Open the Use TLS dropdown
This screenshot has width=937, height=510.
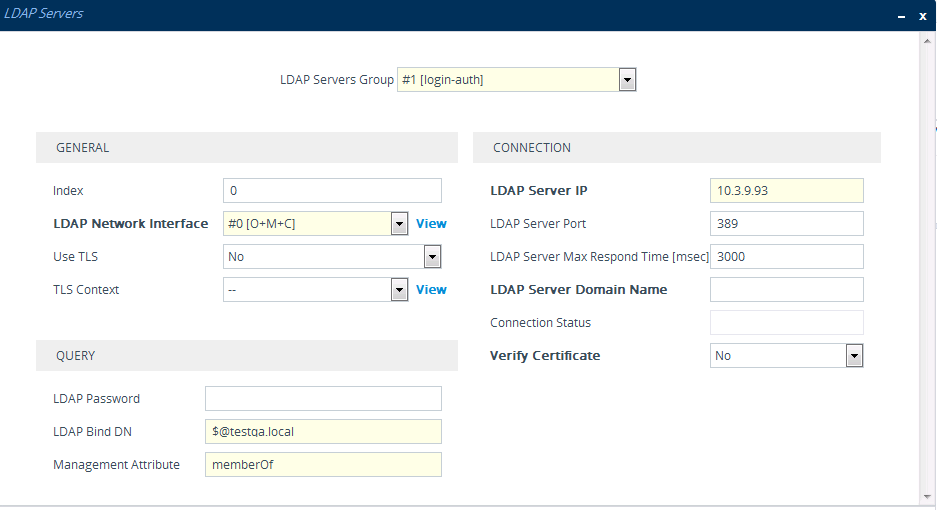click(432, 257)
